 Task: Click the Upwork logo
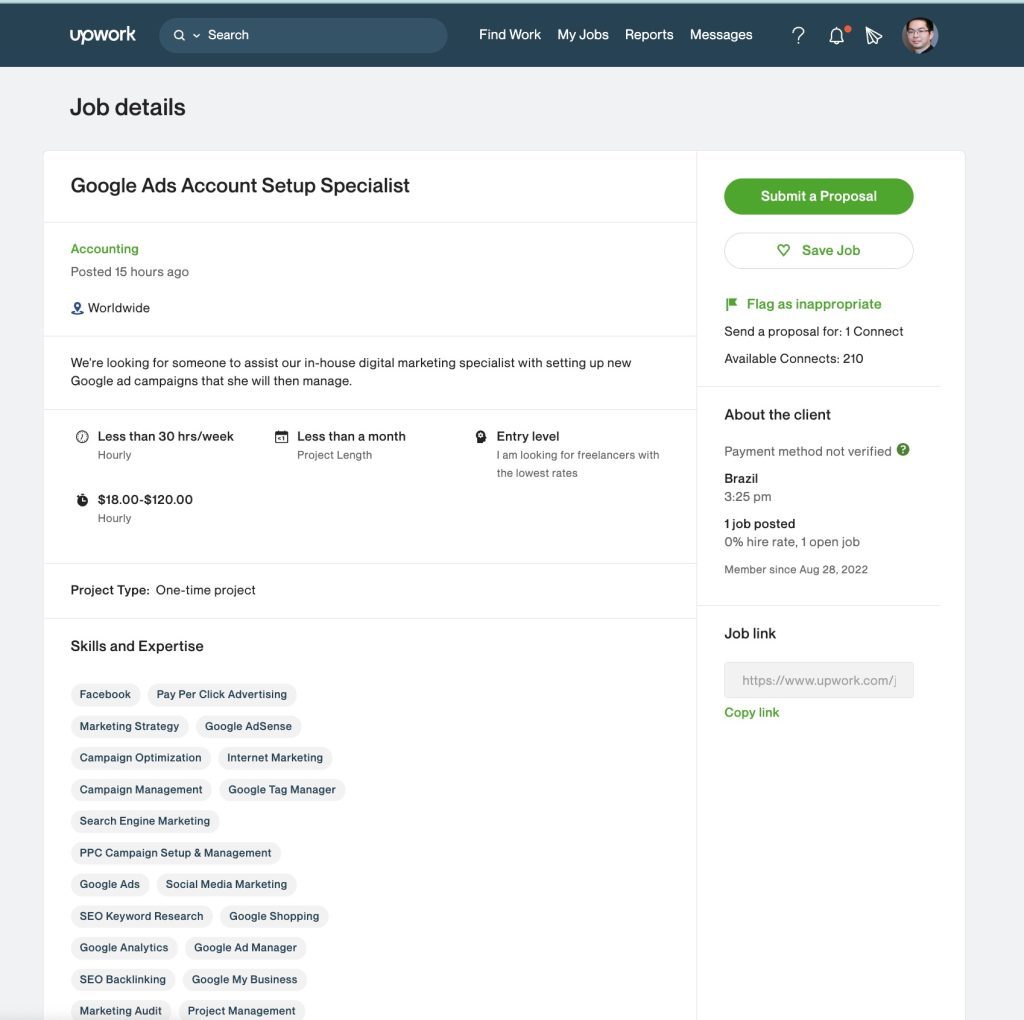point(103,35)
